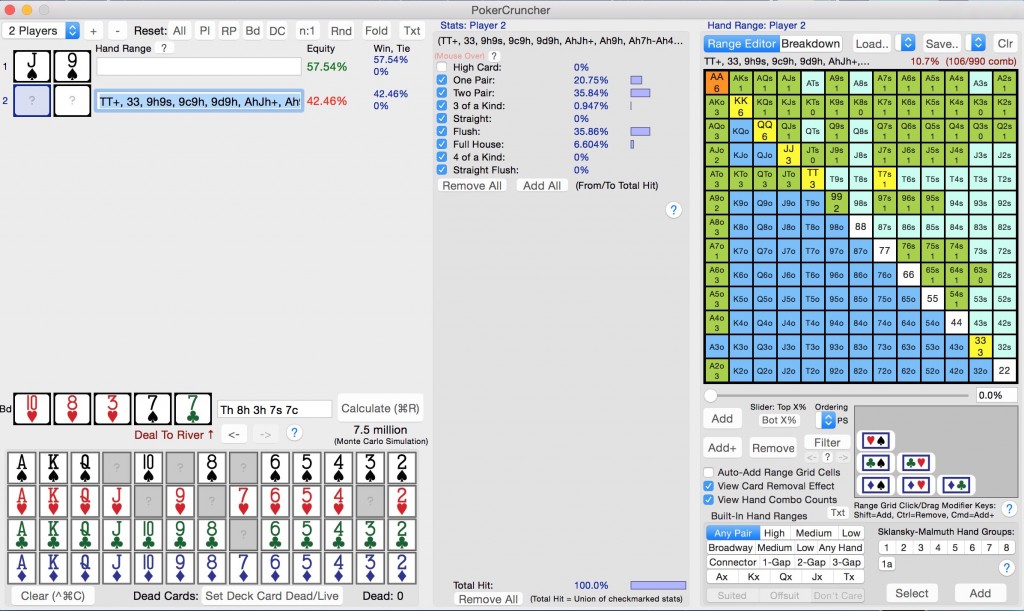The image size is (1024, 611).
Task: Click the Clr button in the range panel
Action: (1005, 44)
